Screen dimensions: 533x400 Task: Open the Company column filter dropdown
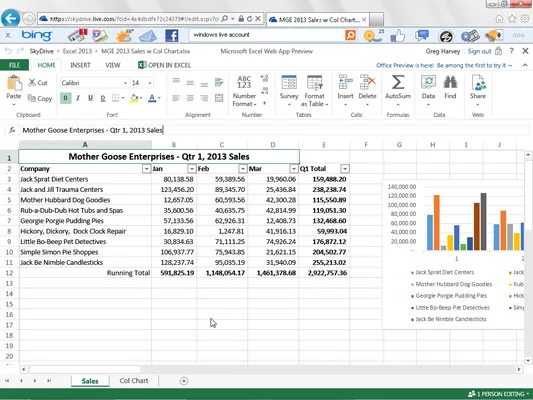tap(146, 169)
